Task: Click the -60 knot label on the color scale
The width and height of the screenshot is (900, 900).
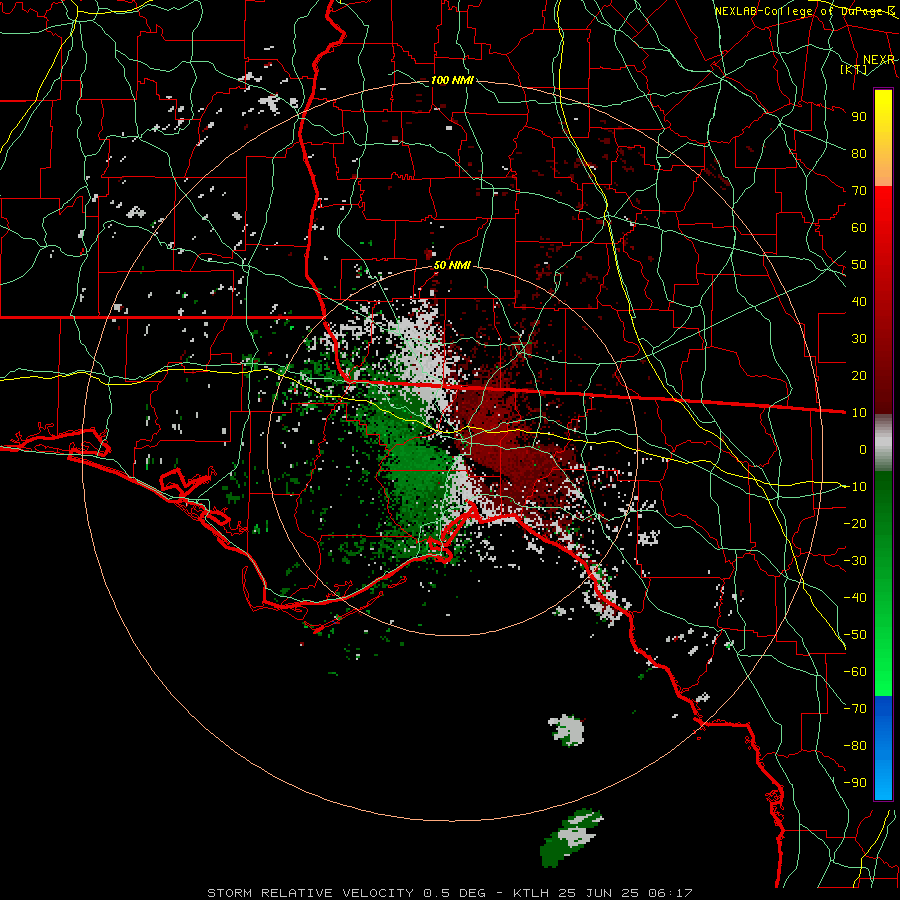Action: tap(855, 672)
